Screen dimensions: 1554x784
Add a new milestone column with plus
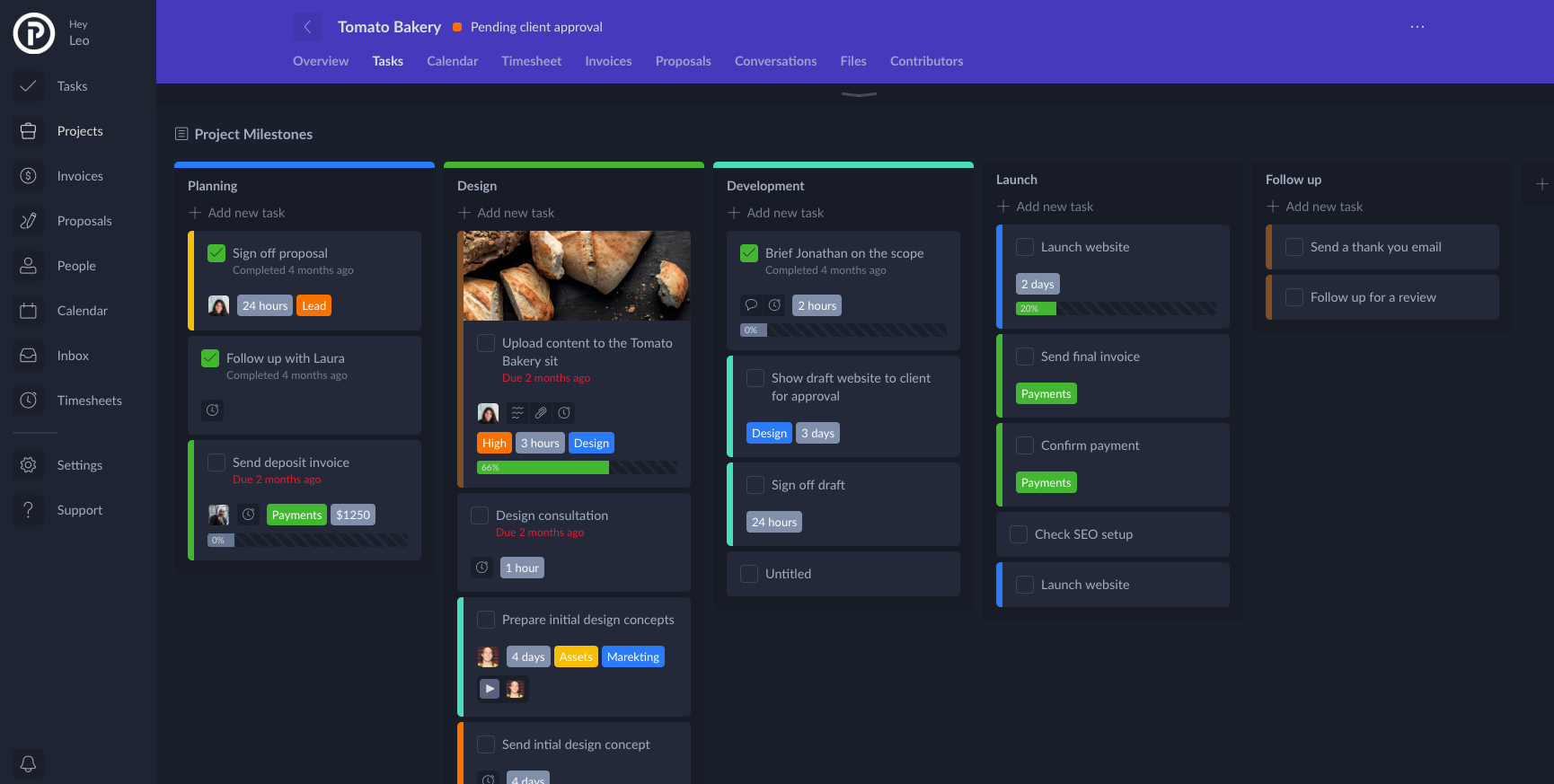1541,184
